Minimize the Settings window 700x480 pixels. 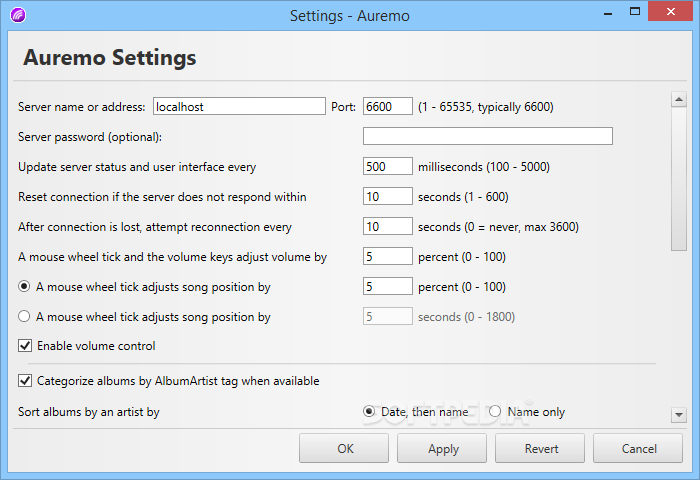point(608,13)
